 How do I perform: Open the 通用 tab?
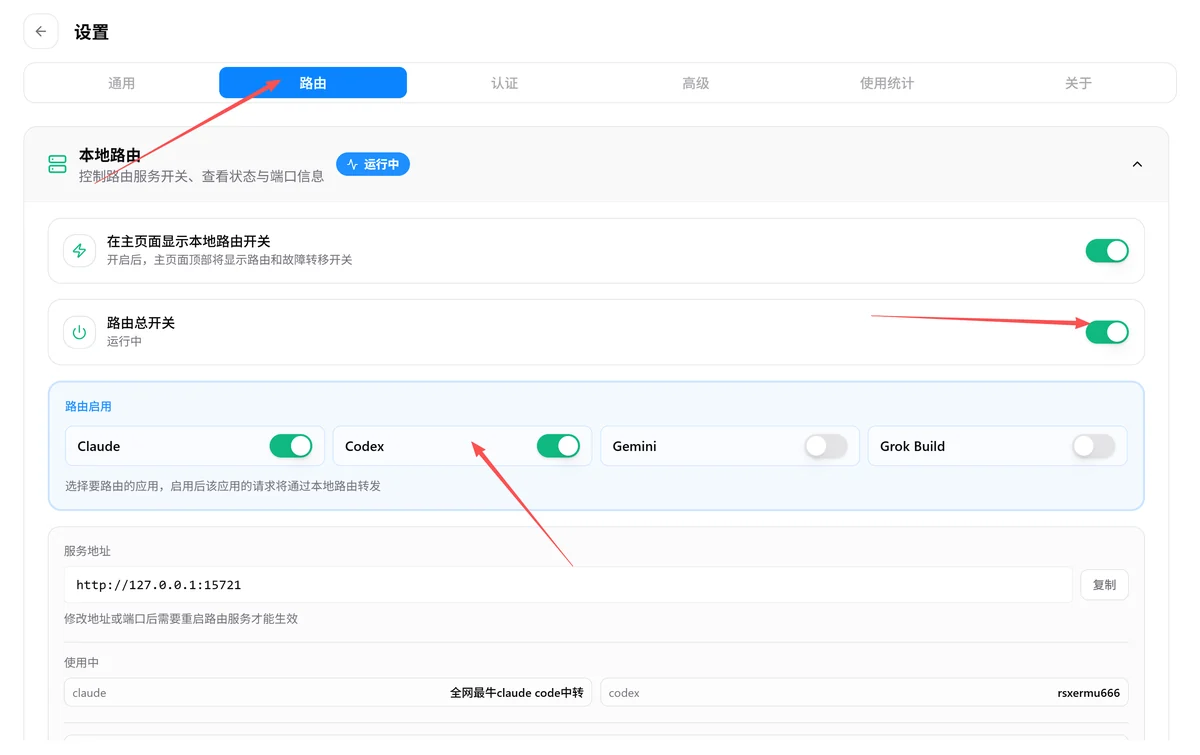tap(121, 83)
